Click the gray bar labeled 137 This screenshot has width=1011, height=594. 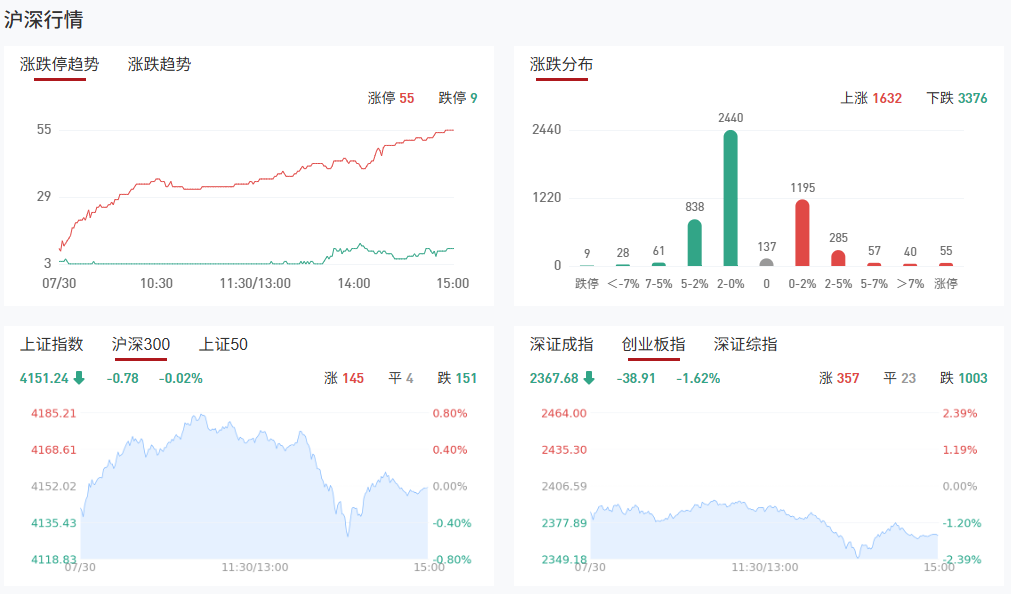767,263
